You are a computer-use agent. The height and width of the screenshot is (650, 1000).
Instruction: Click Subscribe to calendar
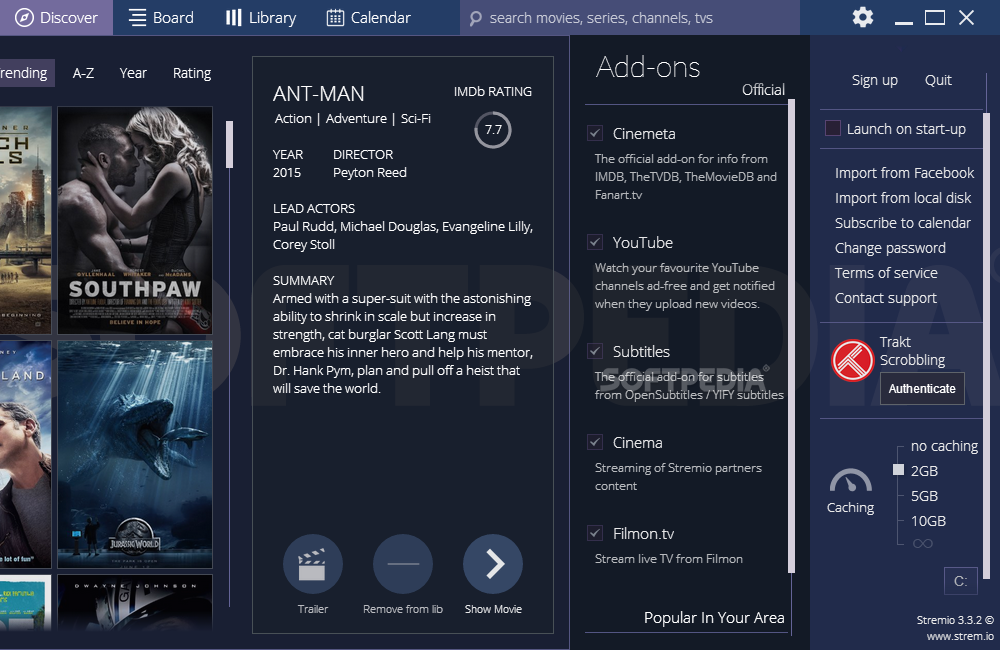(902, 223)
